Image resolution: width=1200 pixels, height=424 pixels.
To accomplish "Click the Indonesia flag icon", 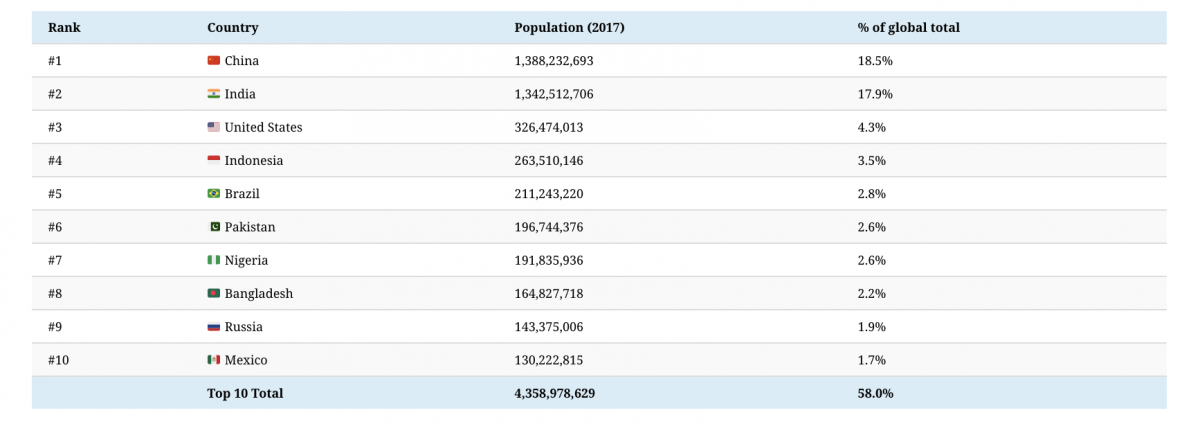I will [x=213, y=160].
